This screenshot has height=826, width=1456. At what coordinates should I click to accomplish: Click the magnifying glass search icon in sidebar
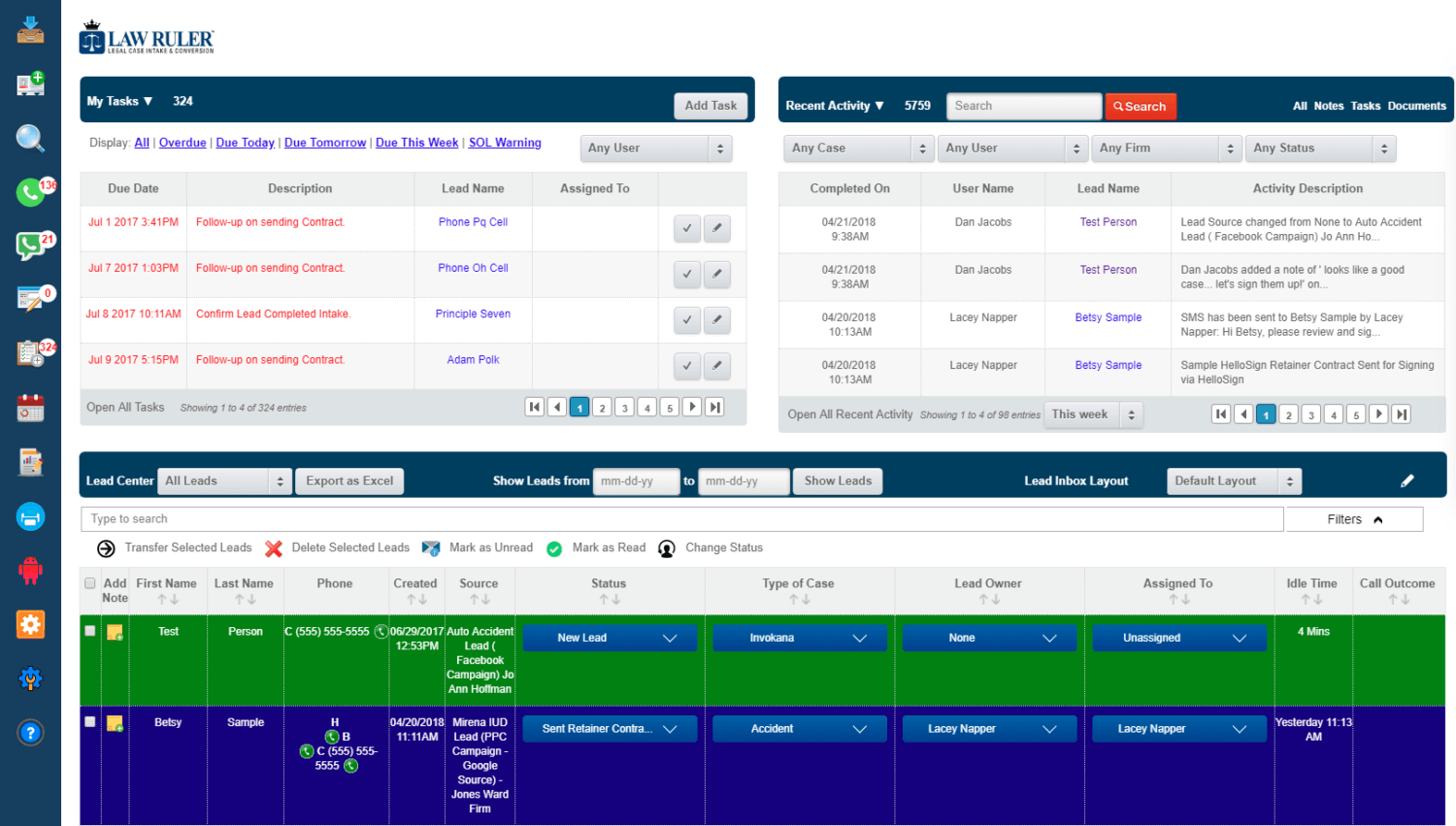[30, 139]
